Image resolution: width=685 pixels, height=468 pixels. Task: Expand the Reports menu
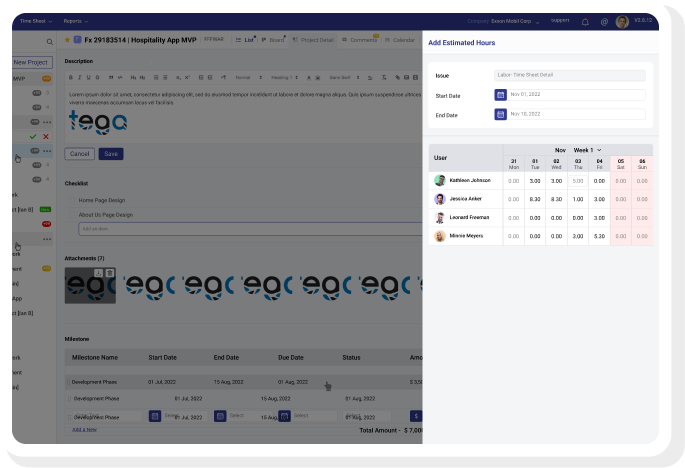coord(76,21)
